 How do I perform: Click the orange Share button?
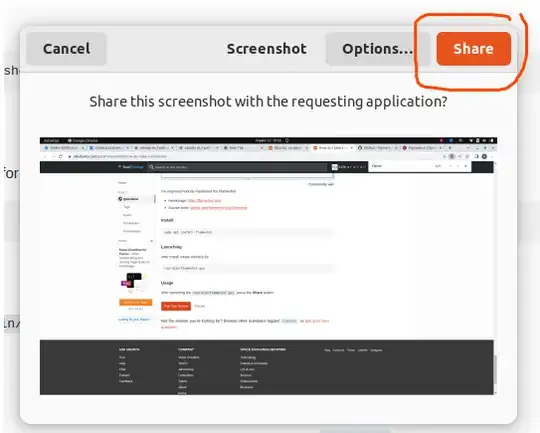click(474, 49)
